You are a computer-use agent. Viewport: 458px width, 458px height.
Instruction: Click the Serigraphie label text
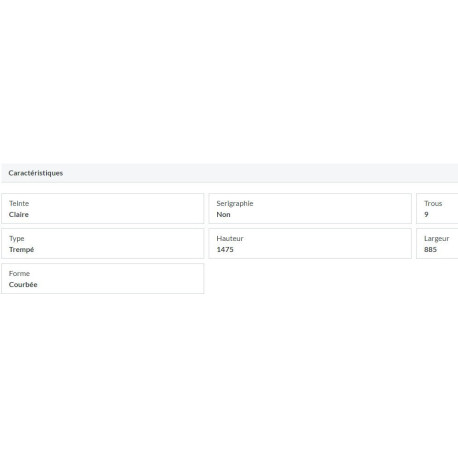pyautogui.click(x=235, y=204)
